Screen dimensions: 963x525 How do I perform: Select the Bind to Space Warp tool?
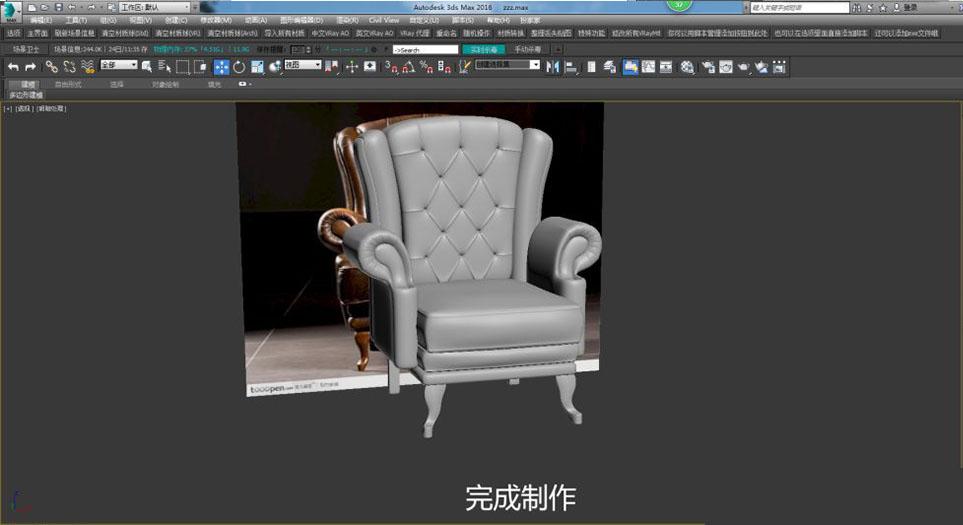pos(88,67)
